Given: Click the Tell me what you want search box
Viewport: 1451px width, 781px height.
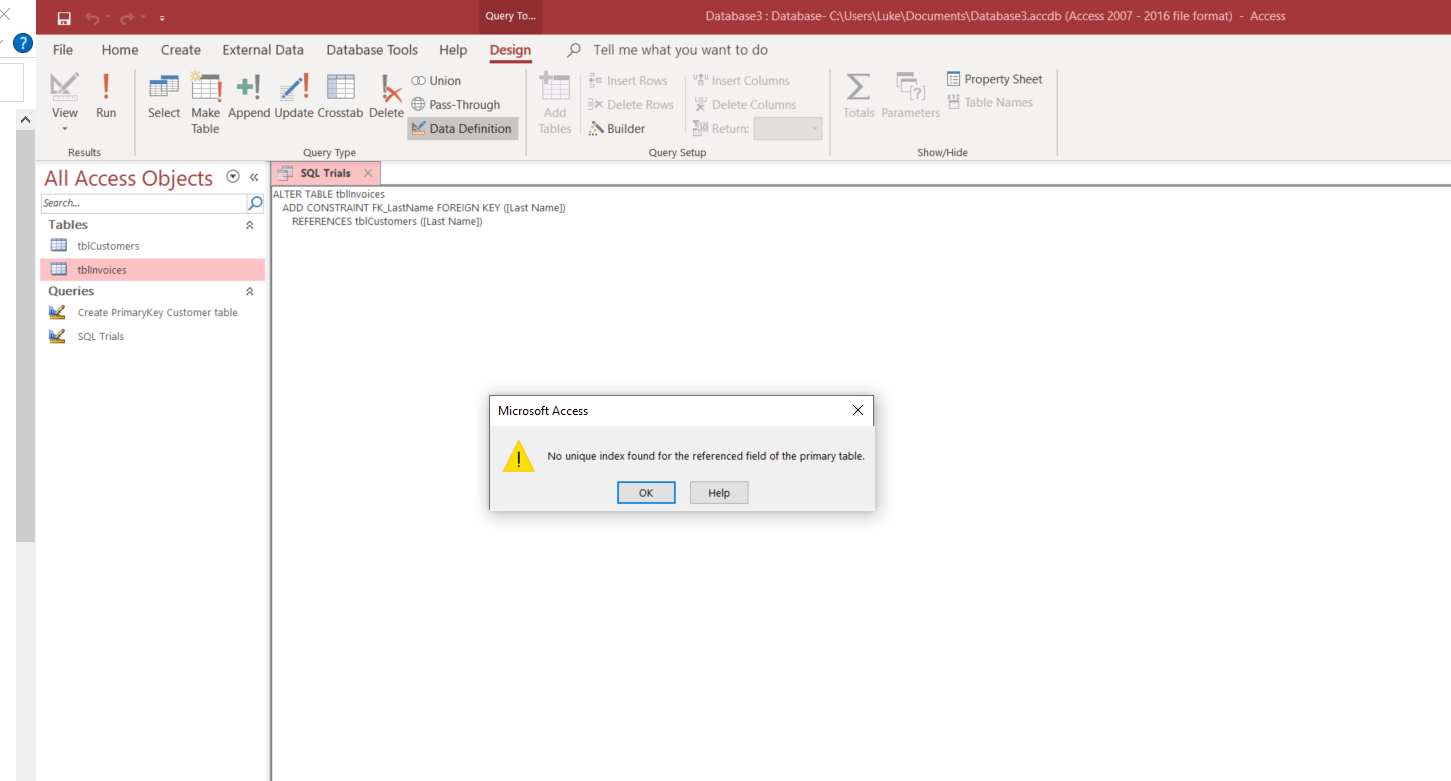Looking at the screenshot, I should click(x=680, y=50).
